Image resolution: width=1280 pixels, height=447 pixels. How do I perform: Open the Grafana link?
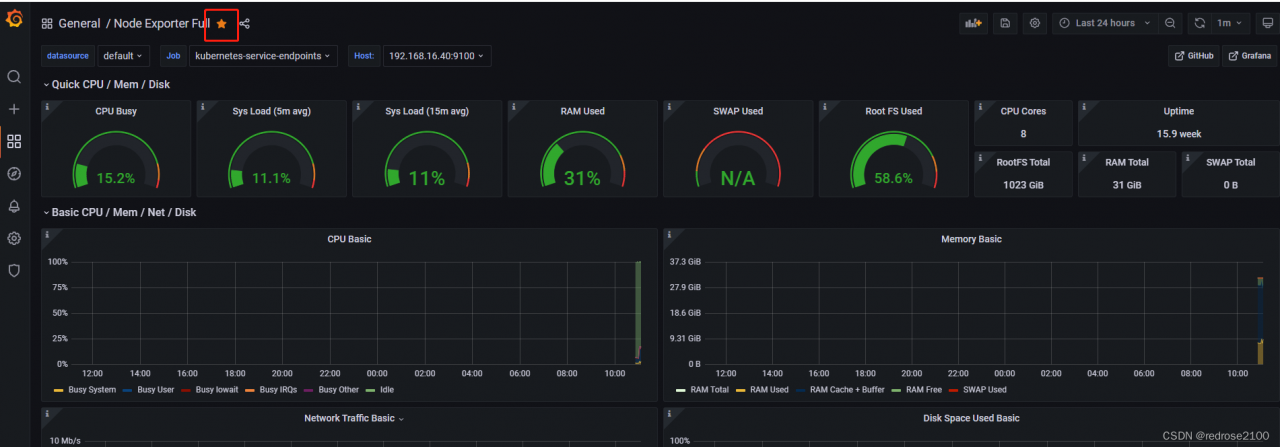click(1249, 56)
